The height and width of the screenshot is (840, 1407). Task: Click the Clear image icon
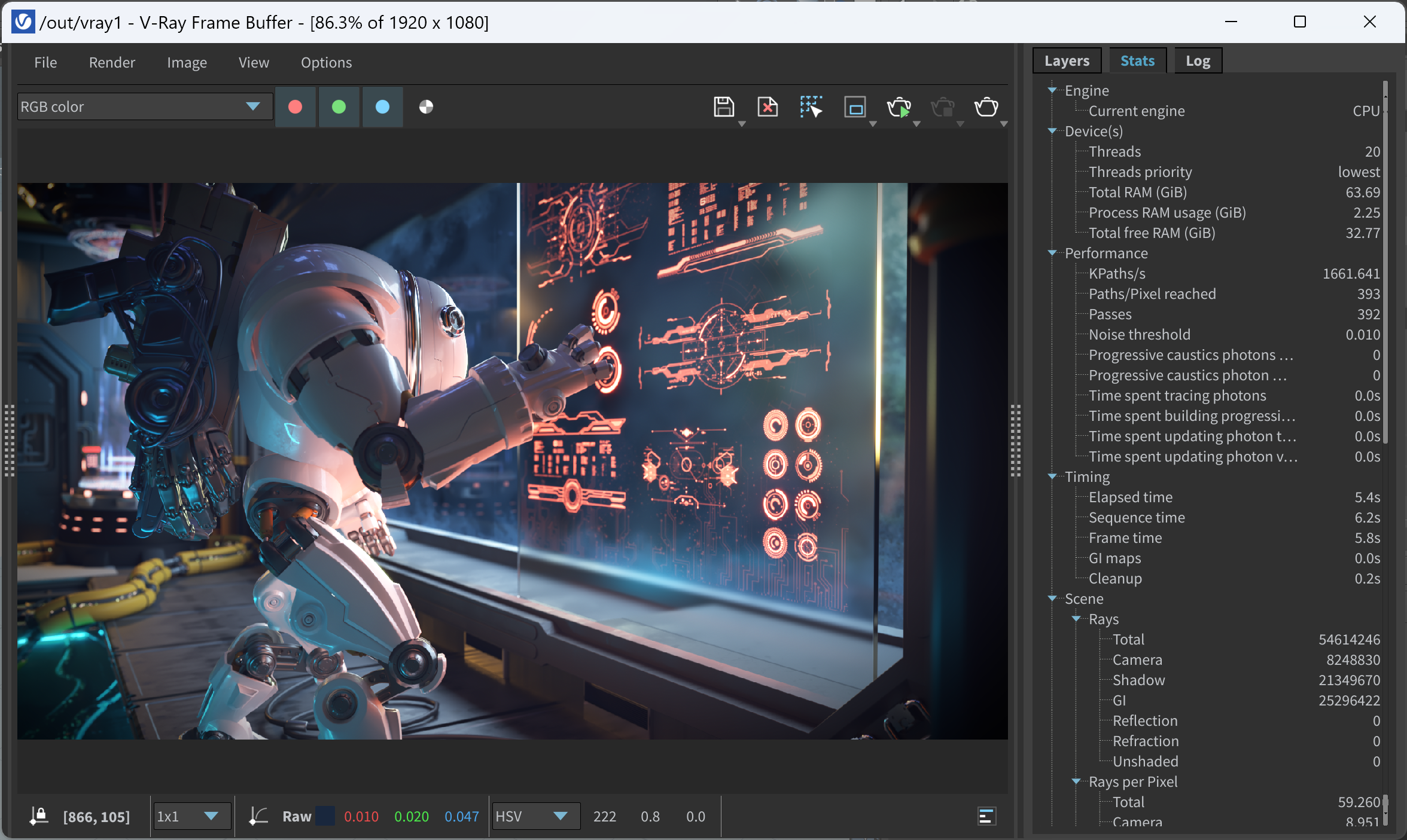tap(768, 107)
